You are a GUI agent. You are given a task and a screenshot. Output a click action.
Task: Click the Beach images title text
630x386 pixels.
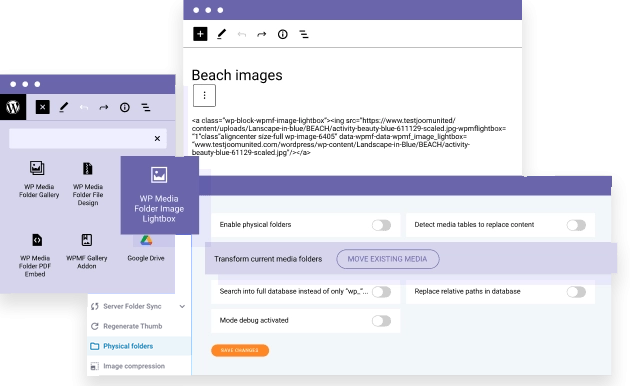click(x=237, y=75)
